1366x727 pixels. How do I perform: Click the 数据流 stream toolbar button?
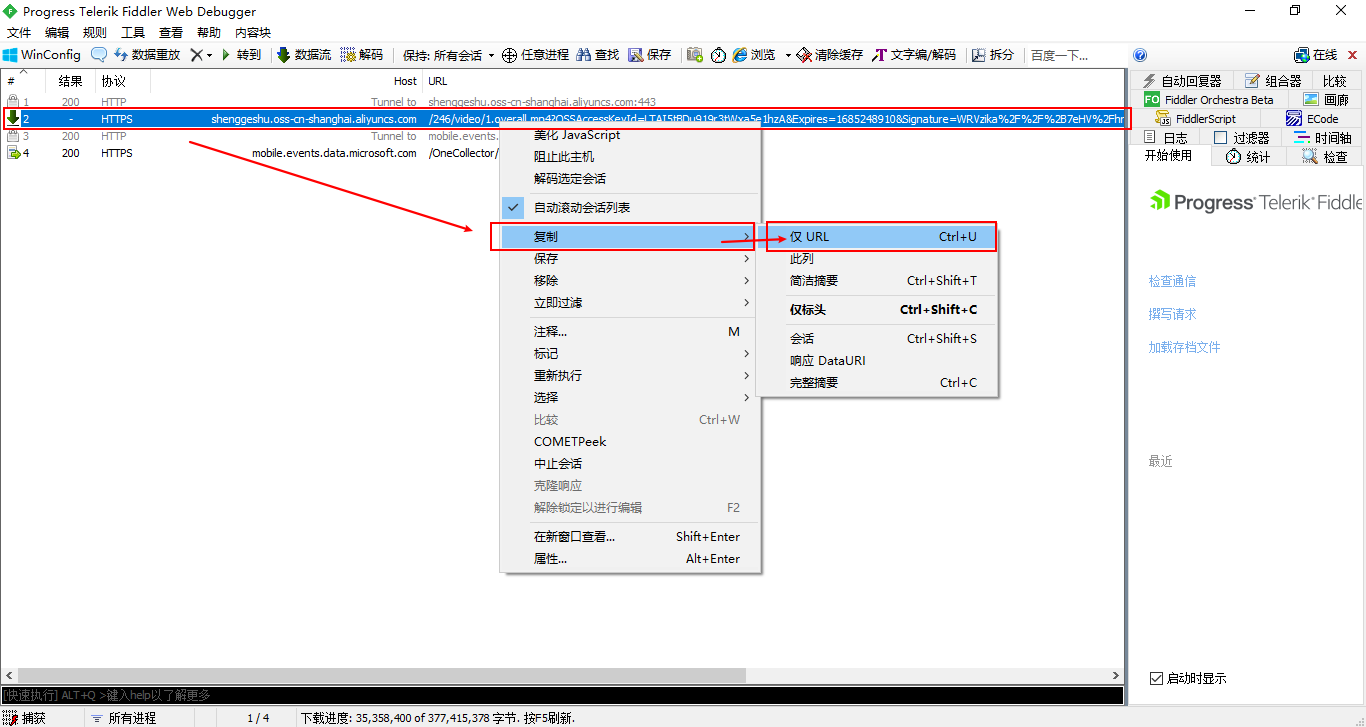click(304, 55)
